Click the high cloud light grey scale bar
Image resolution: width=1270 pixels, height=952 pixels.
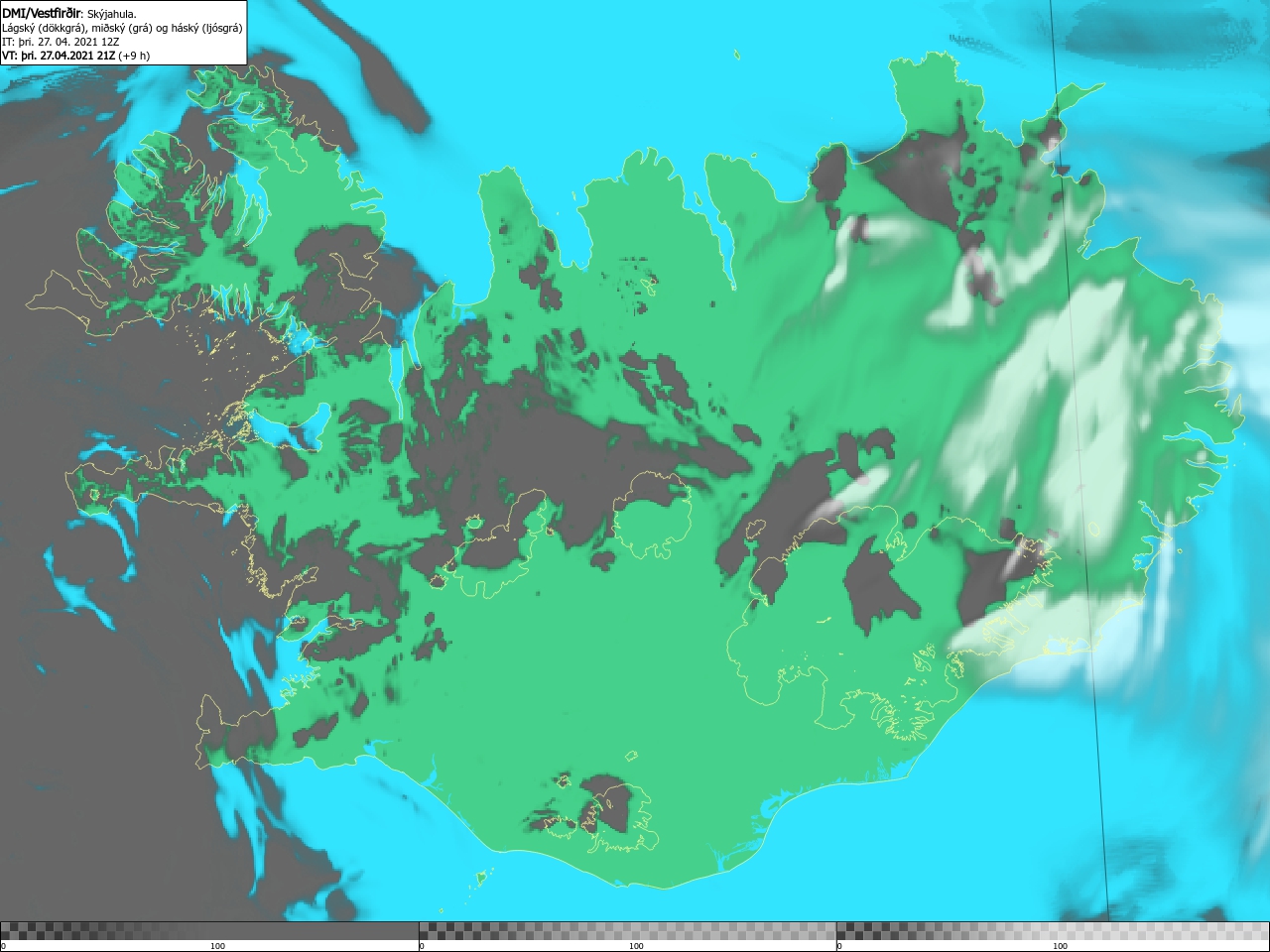pyautogui.click(x=1053, y=931)
